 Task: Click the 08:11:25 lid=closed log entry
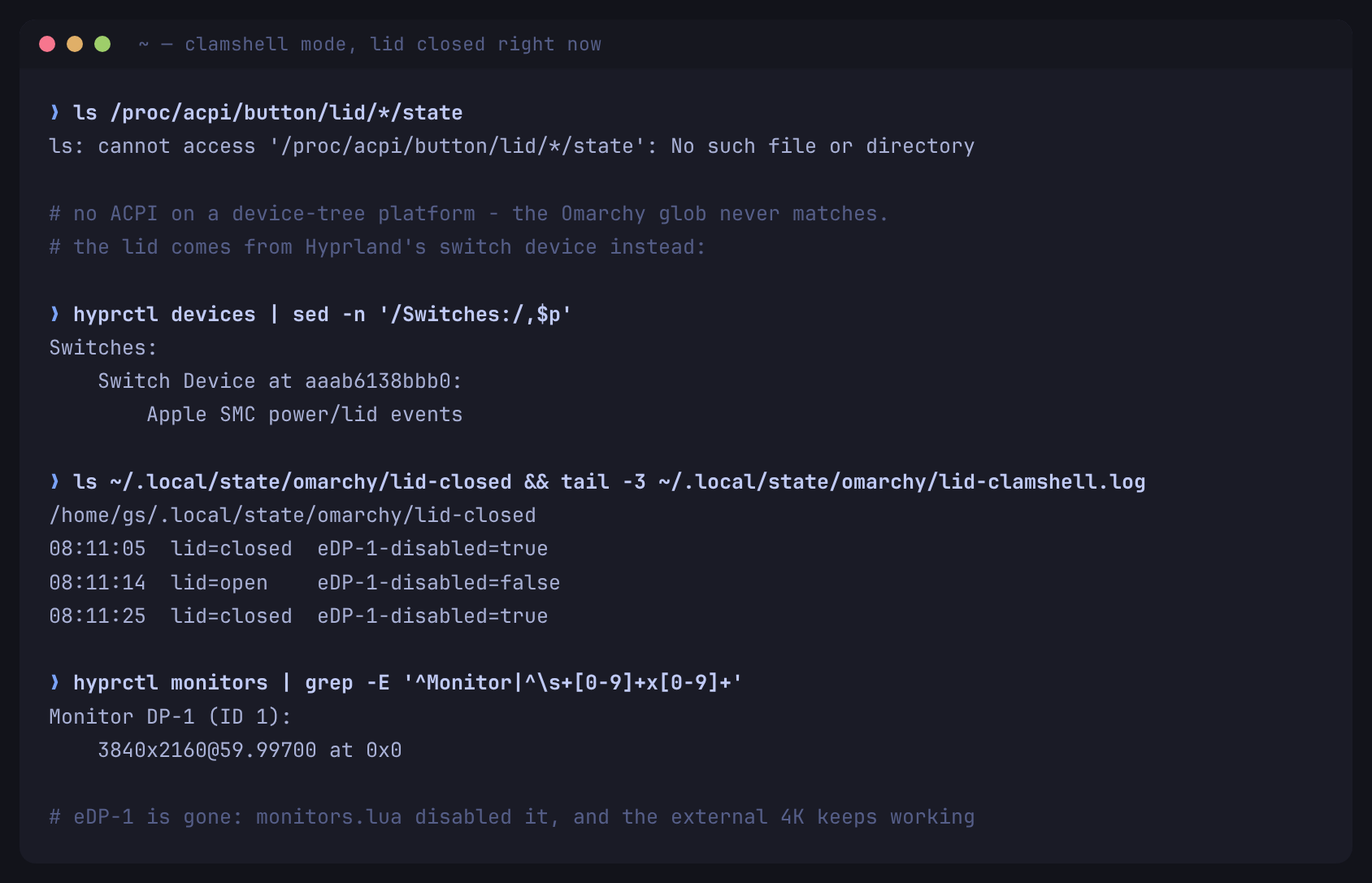pos(298,616)
